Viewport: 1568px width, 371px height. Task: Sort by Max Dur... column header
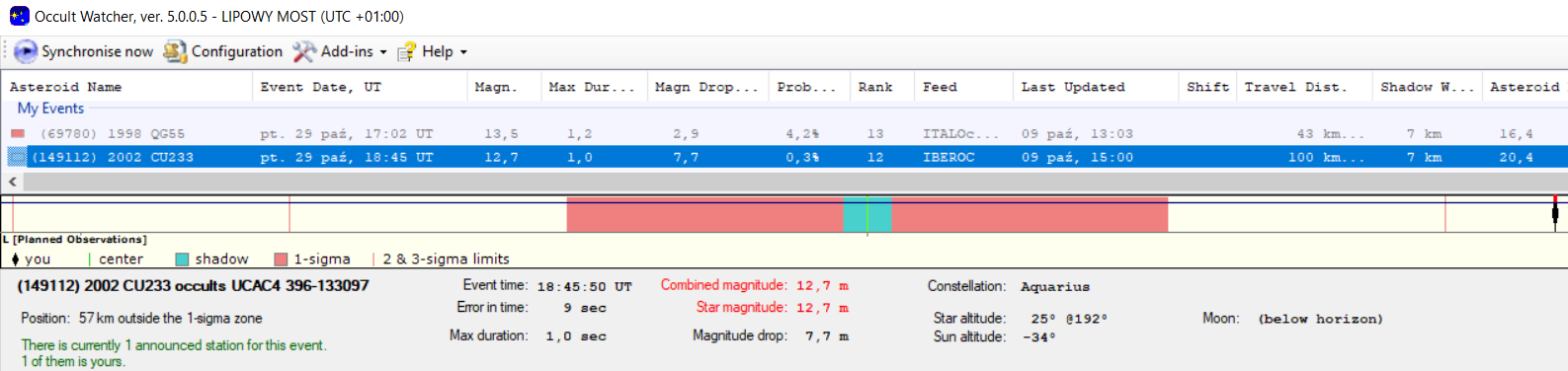(594, 87)
